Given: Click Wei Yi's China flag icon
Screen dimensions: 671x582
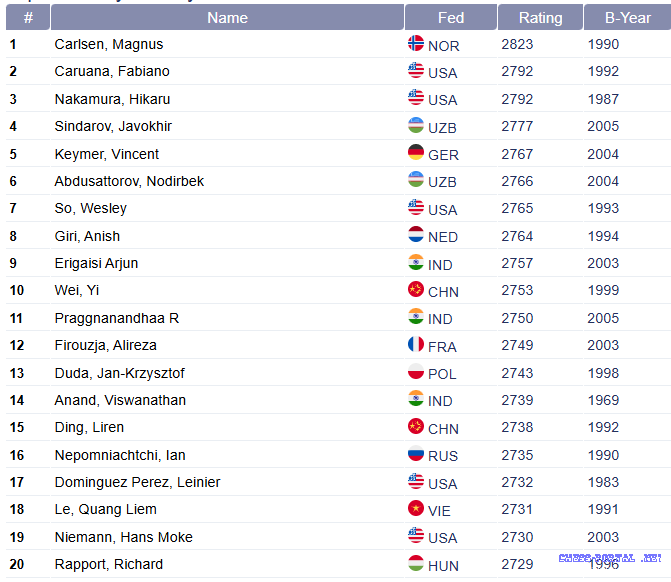Looking at the screenshot, I should click(416, 289).
